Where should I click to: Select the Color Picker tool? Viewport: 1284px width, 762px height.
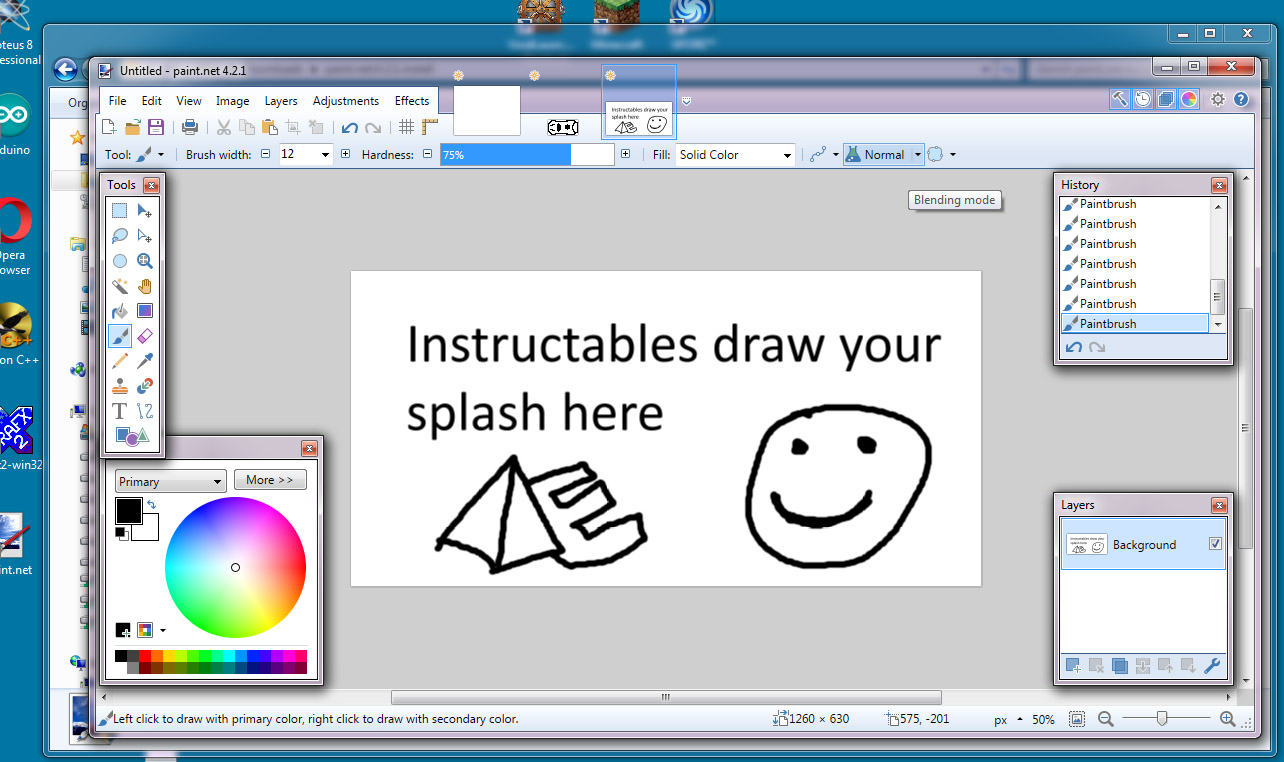point(145,361)
